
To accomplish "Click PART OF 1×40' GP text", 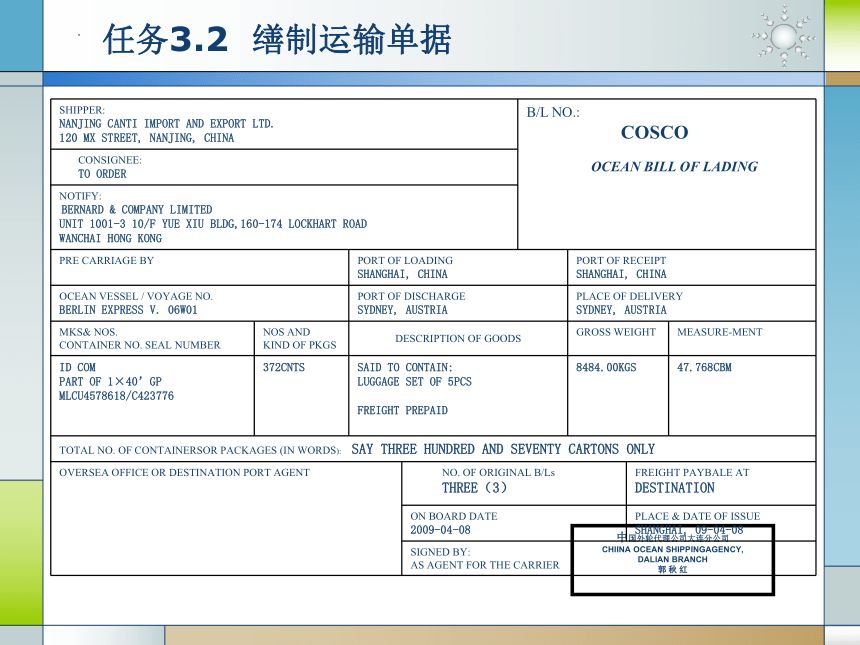I will [x=110, y=382].
